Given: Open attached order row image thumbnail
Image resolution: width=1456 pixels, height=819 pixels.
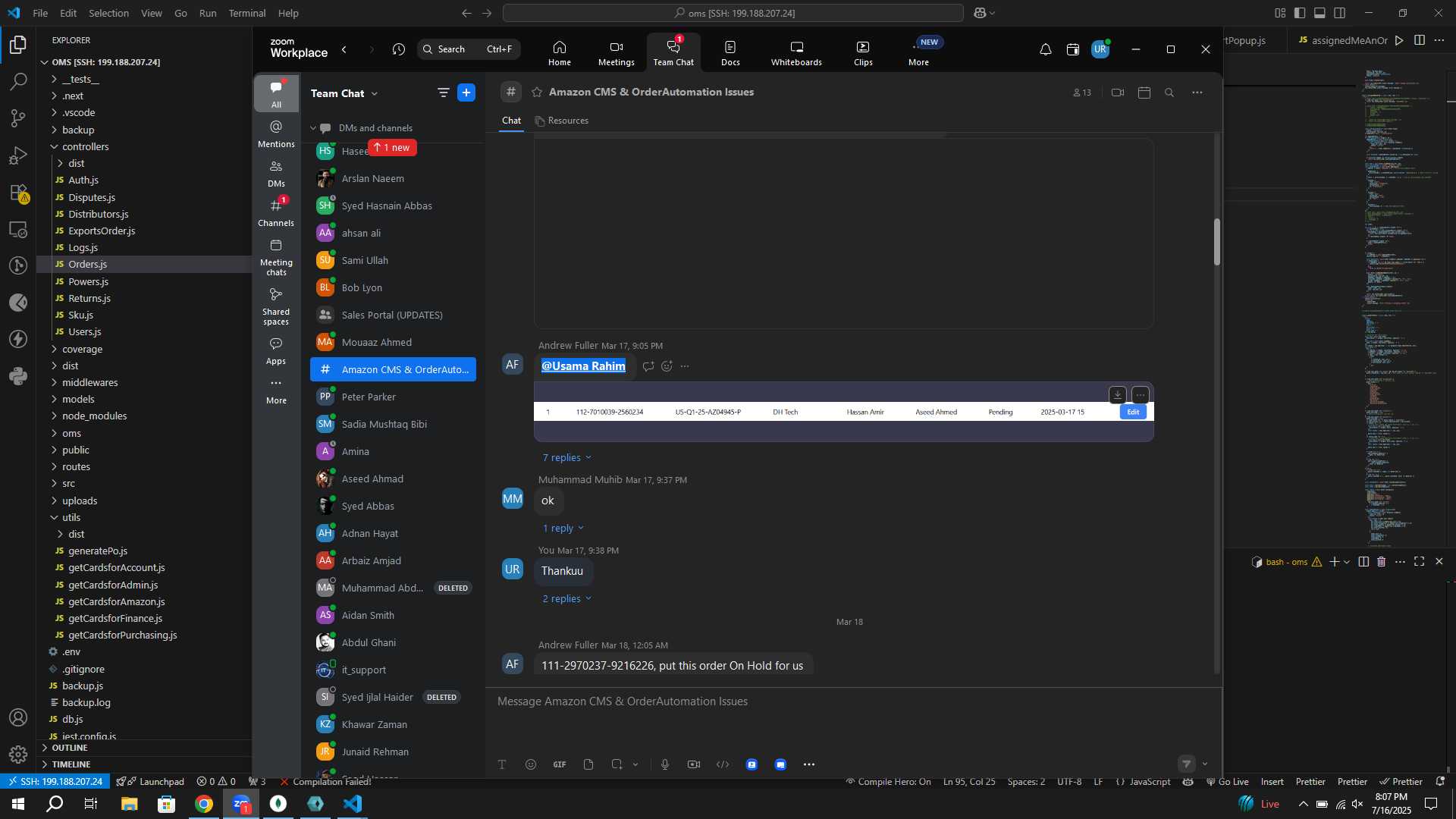Looking at the screenshot, I should (843, 413).
